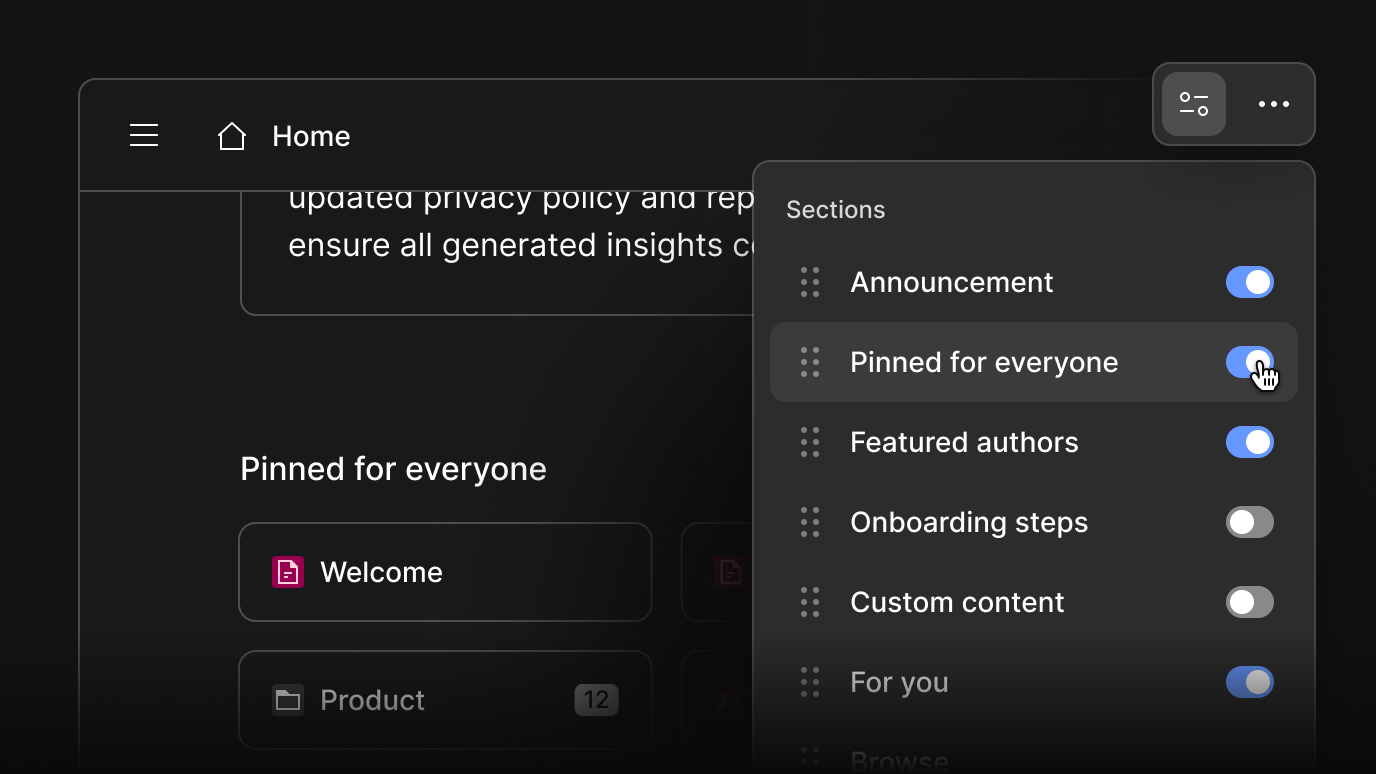1376x774 pixels.
Task: Click the Pinned for everyone drag handle
Action: pos(810,362)
